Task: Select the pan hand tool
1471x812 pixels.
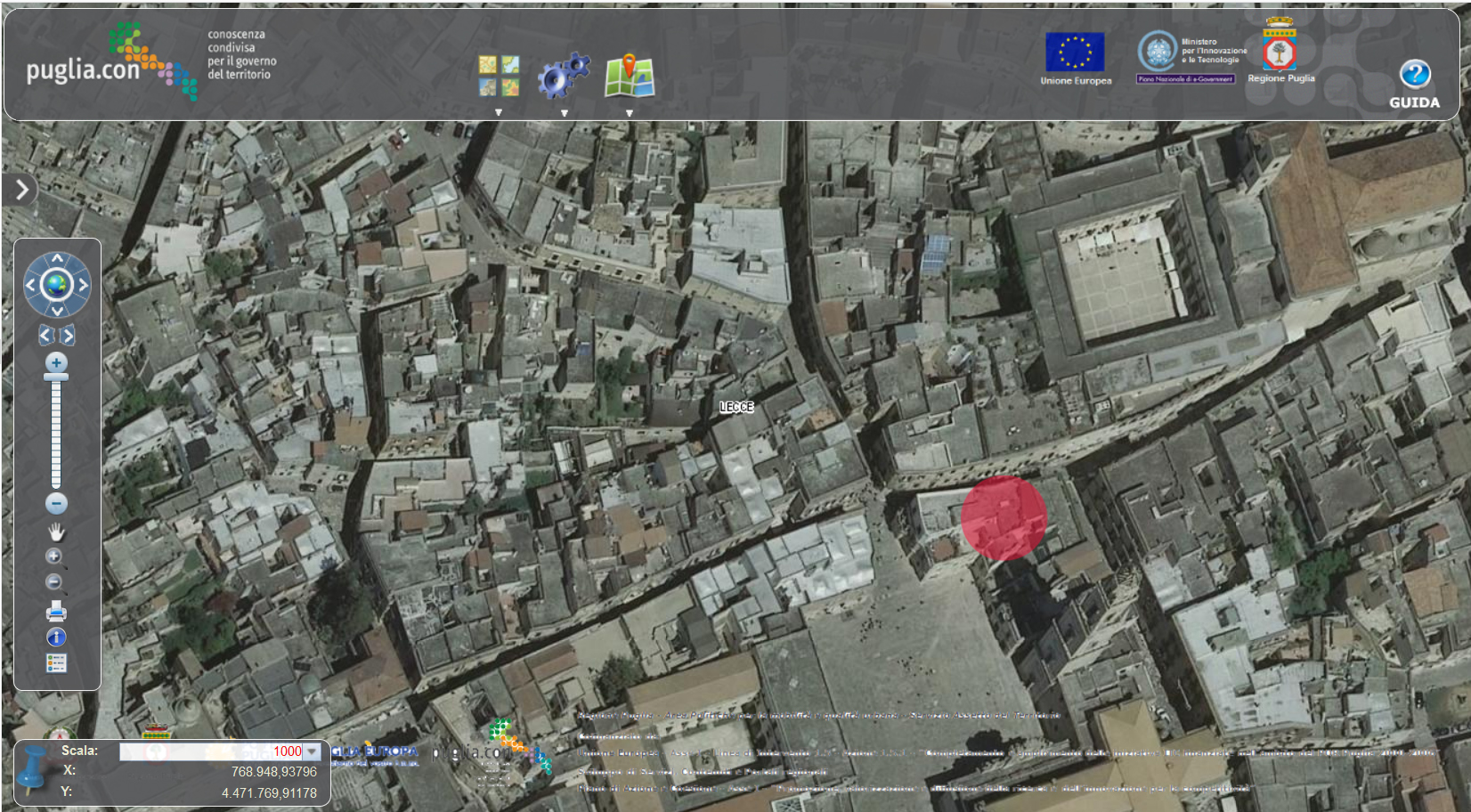Action: pos(56,532)
